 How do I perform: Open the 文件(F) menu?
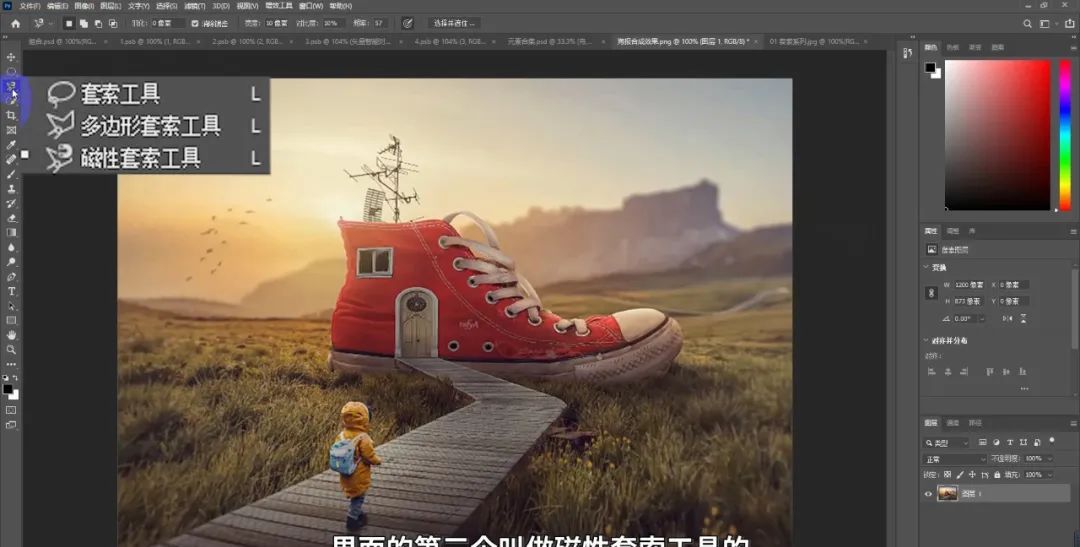30,6
